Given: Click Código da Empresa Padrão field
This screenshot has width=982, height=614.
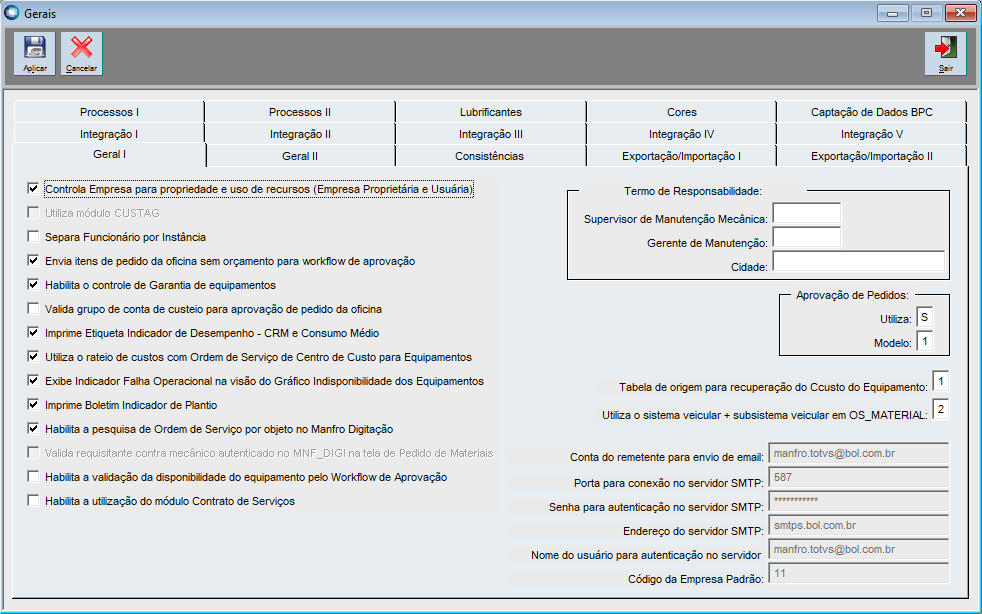Looking at the screenshot, I should (x=859, y=573).
